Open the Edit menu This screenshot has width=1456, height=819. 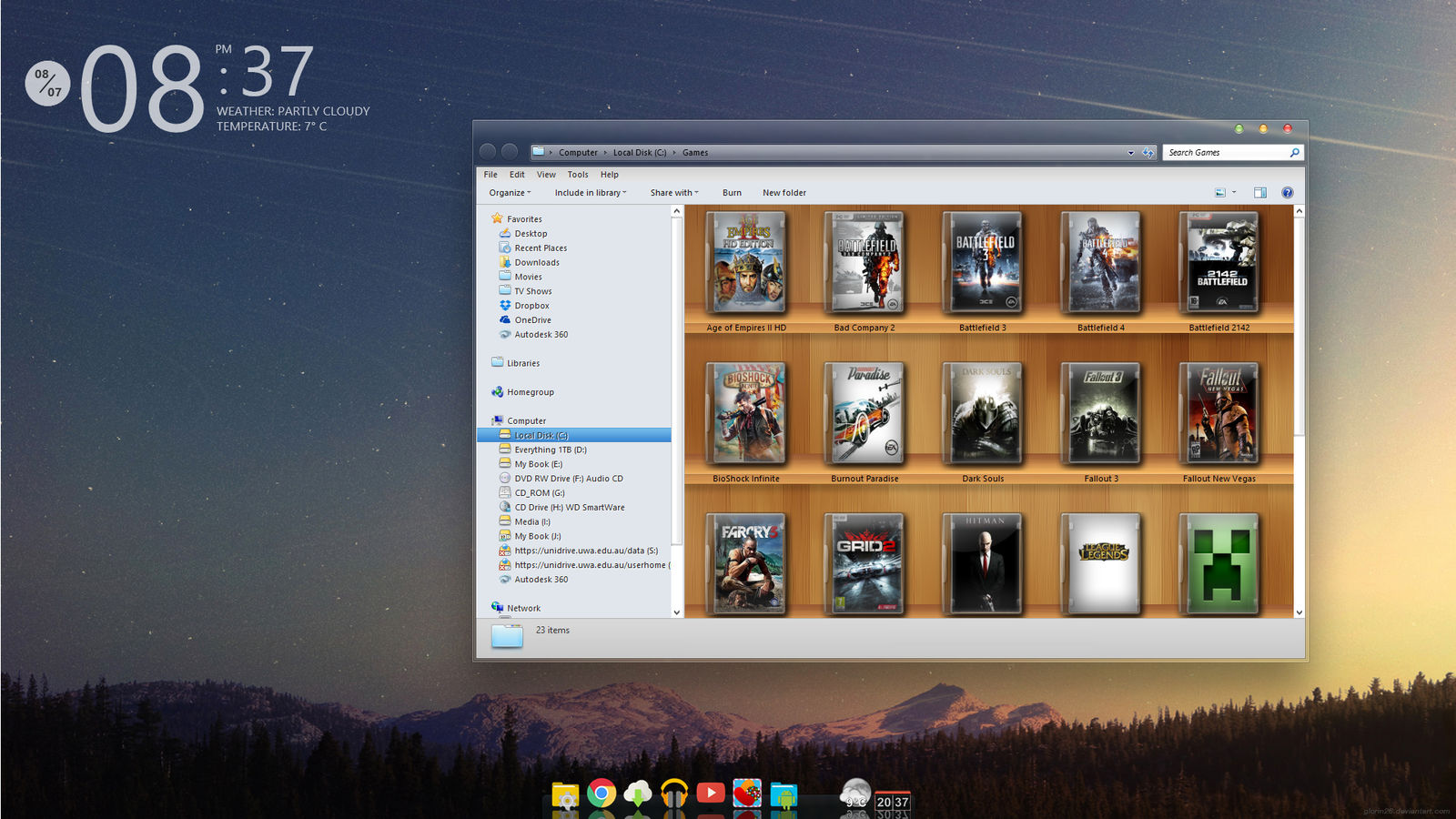517,175
